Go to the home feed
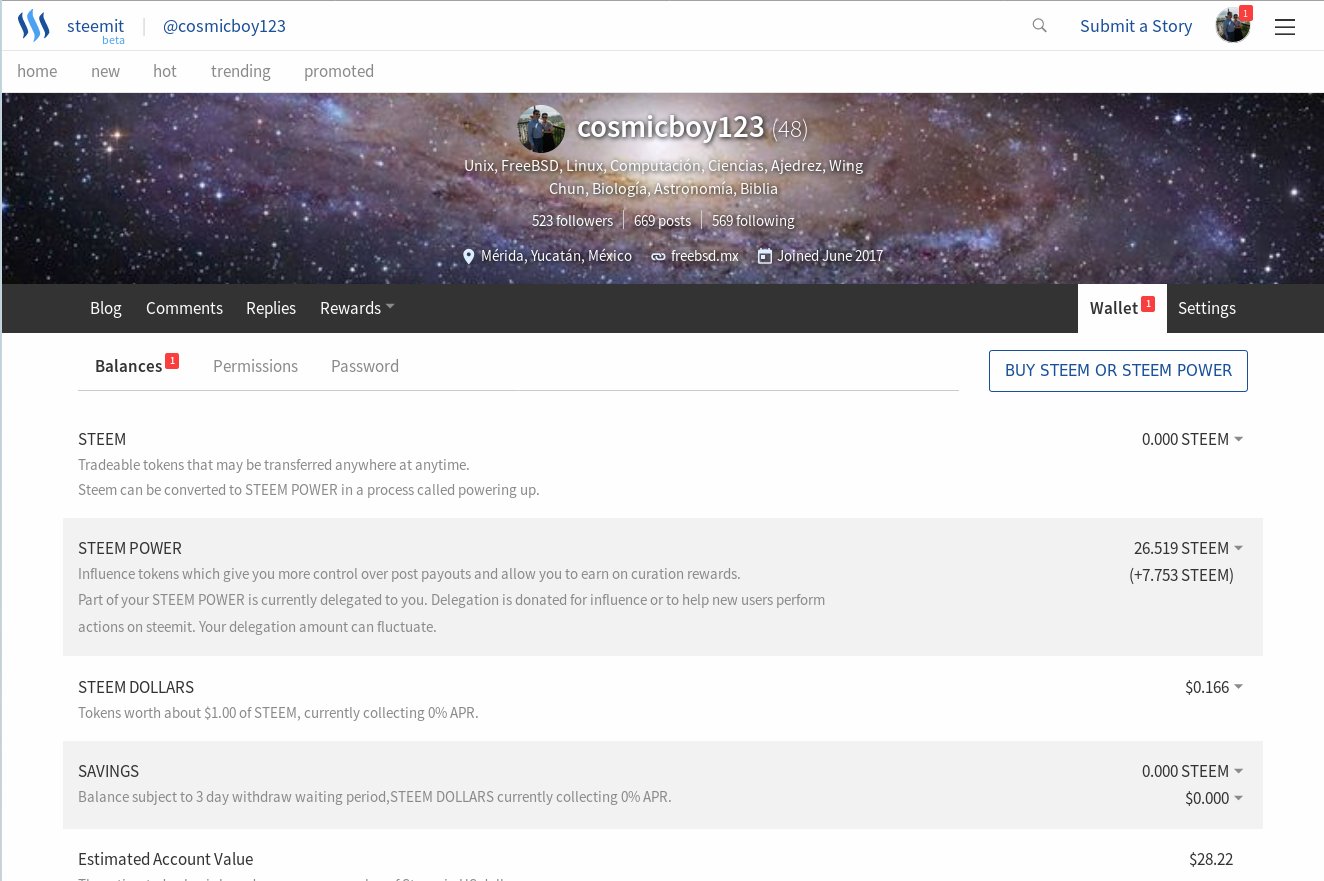Image resolution: width=1324 pixels, height=881 pixels. 37,71
